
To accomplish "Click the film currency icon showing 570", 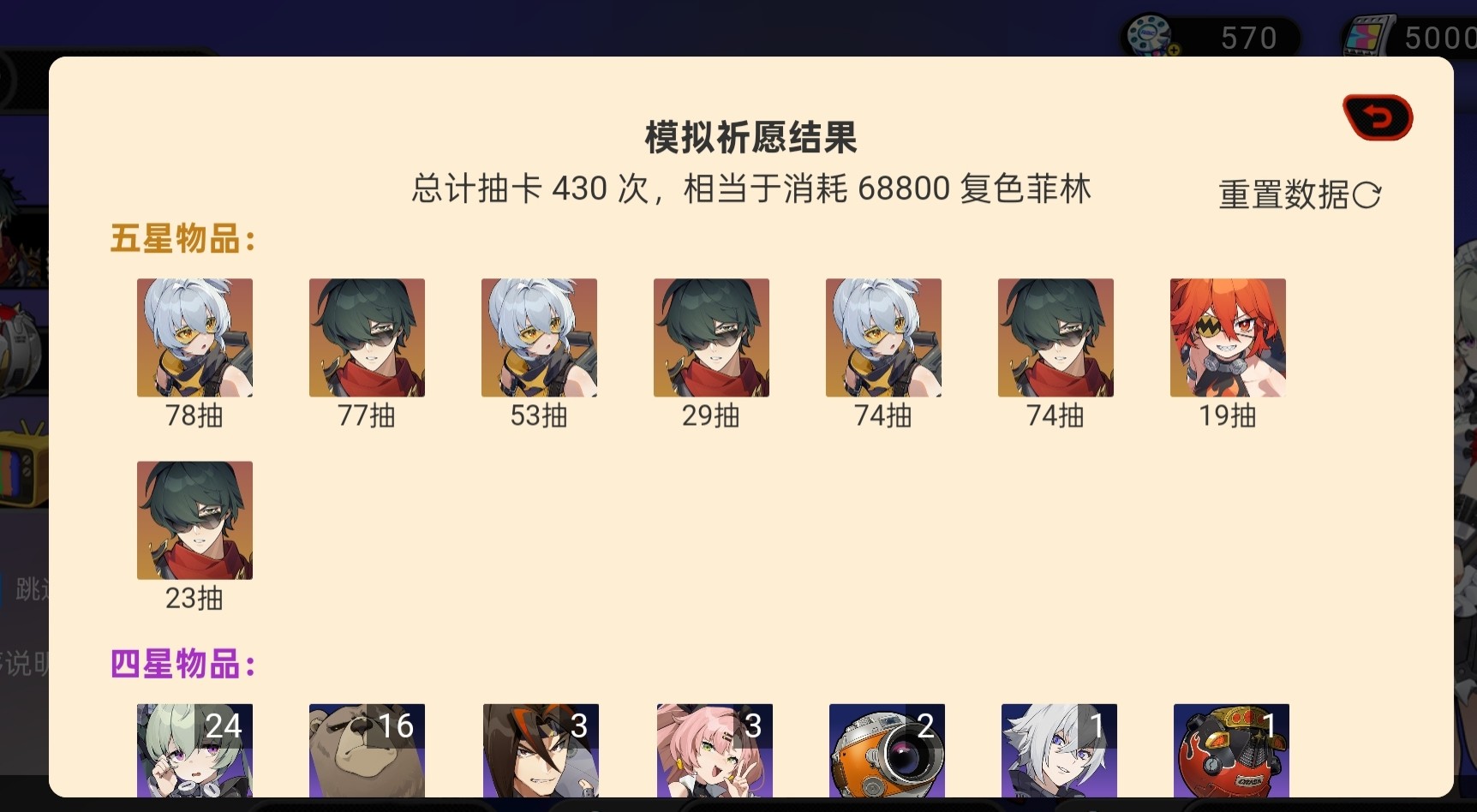I will coord(1151,37).
